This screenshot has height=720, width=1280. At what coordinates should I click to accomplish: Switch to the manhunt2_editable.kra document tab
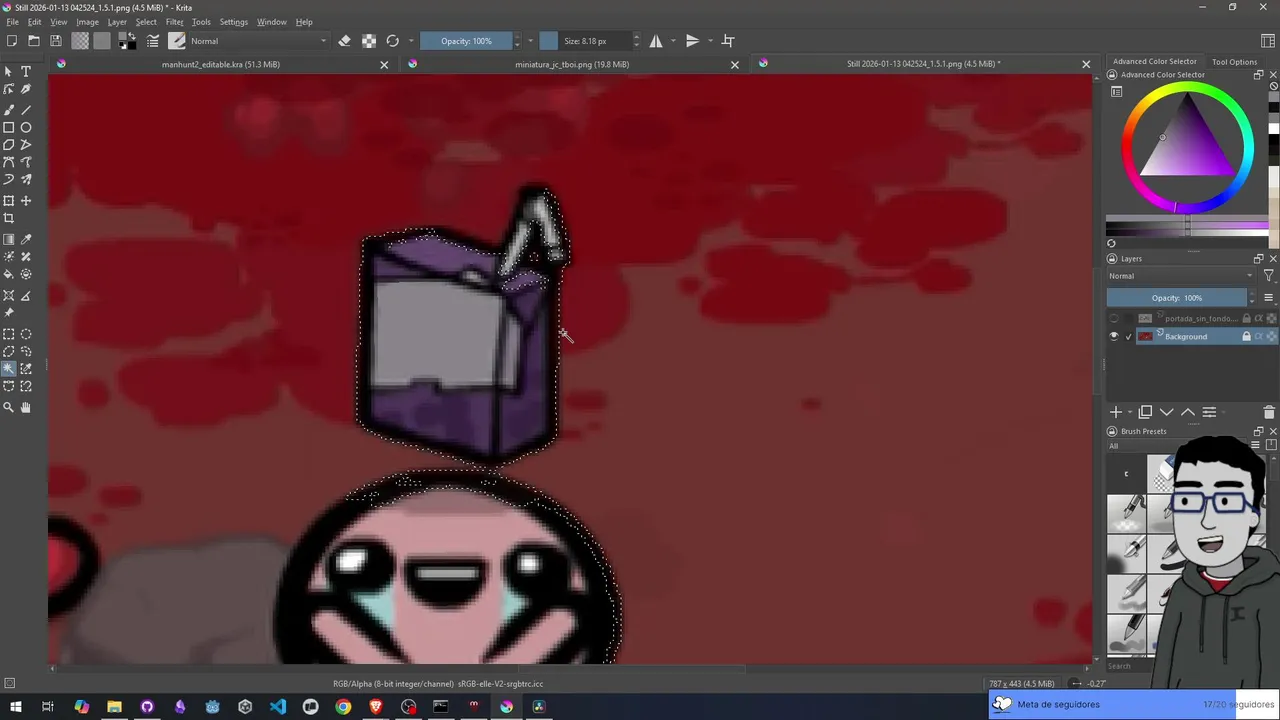click(x=221, y=64)
